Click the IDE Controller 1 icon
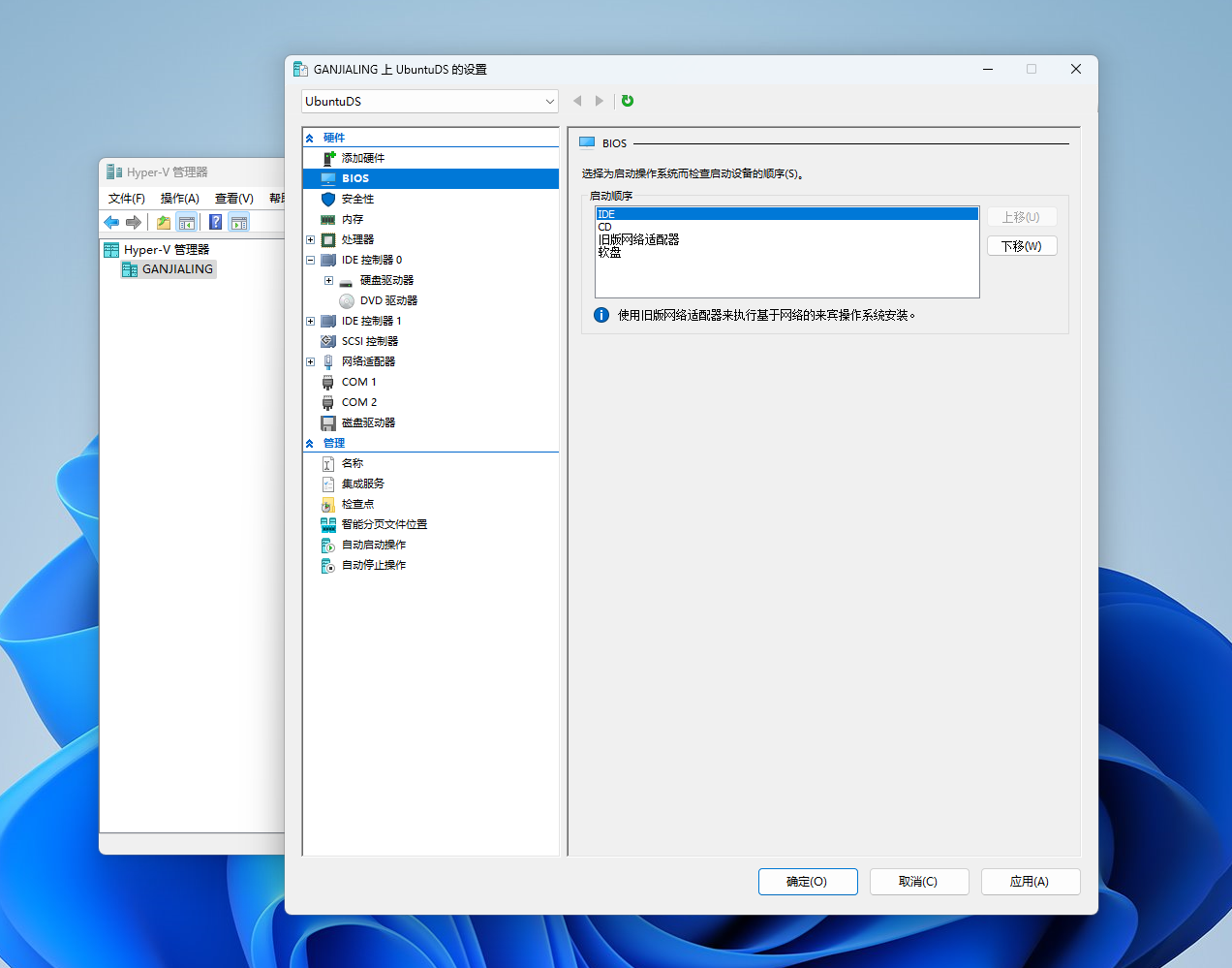The image size is (1232, 968). (328, 321)
